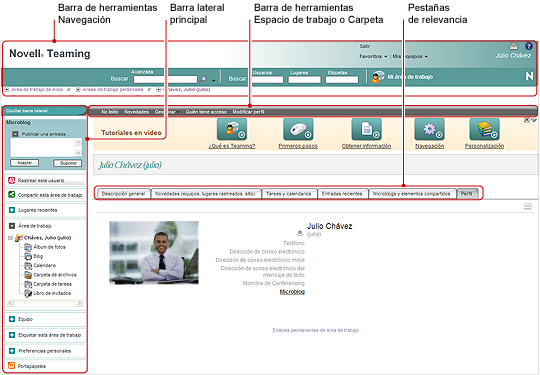Viewport: 540px width, 375px height.
Task: Open the Mis equipos dropdown
Action: (410, 56)
